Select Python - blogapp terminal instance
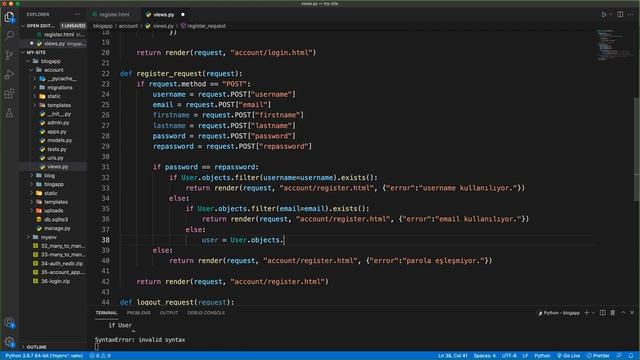The height and width of the screenshot is (360, 640). (559, 313)
